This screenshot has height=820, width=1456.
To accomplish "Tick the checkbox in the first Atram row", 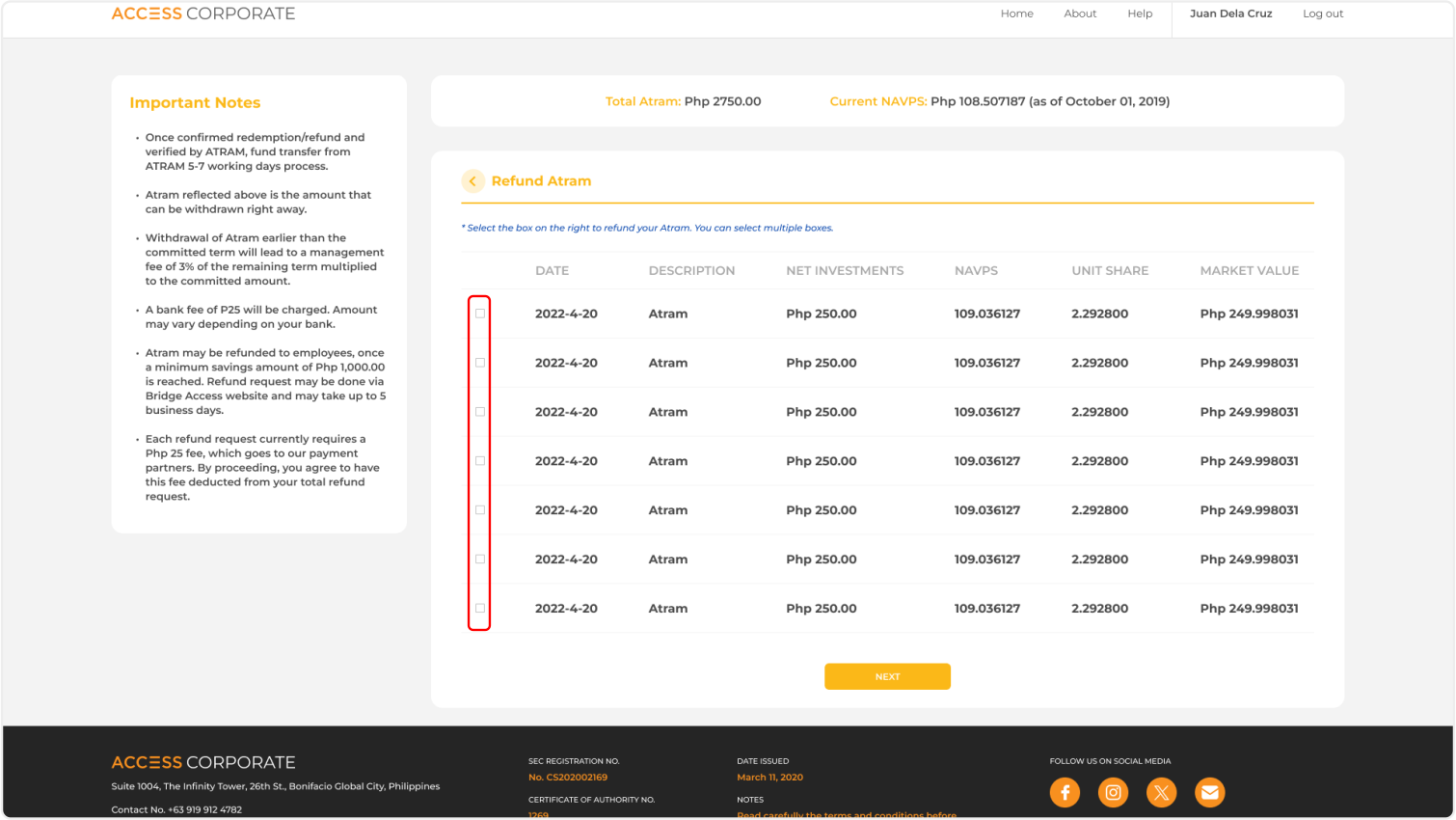I will point(480,314).
